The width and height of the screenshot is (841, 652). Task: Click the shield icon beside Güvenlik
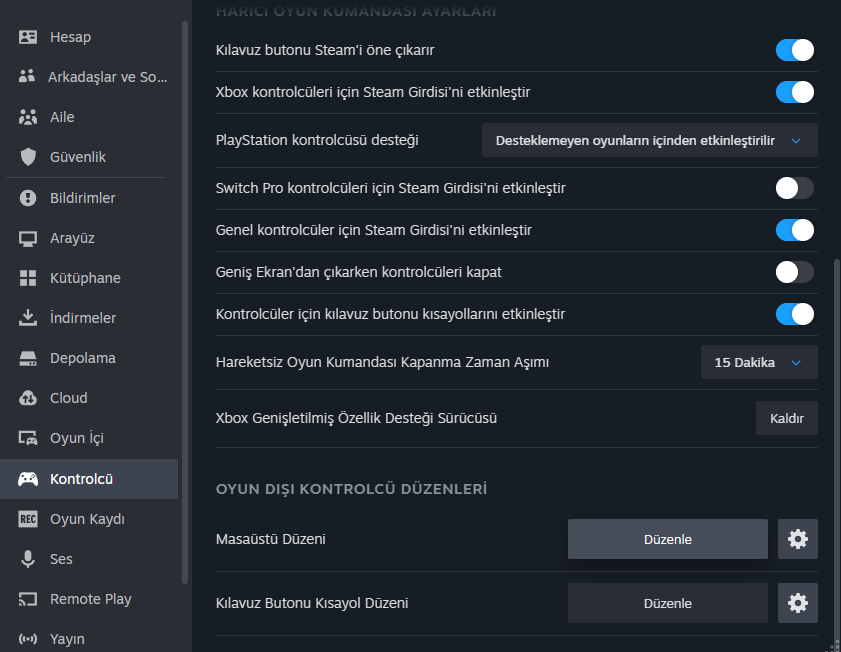[28, 157]
